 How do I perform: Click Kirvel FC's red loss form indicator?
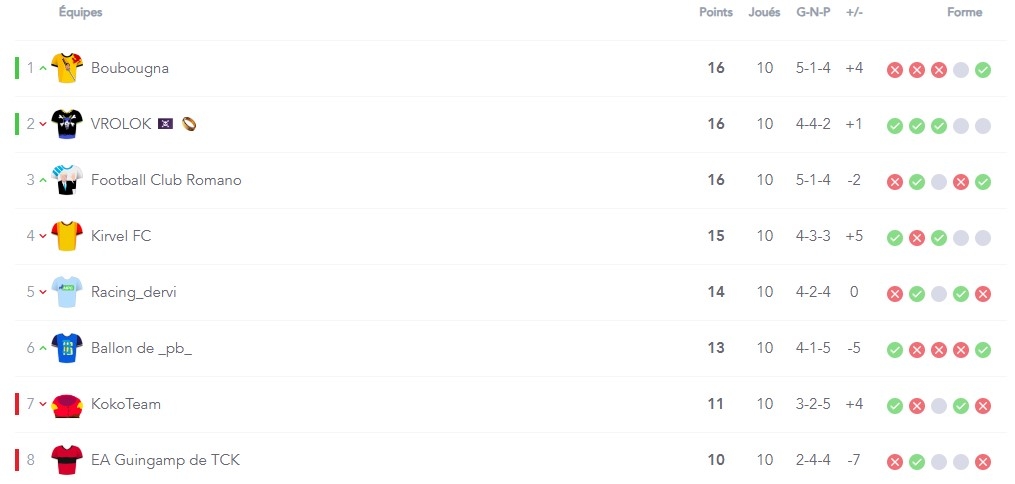917,238
